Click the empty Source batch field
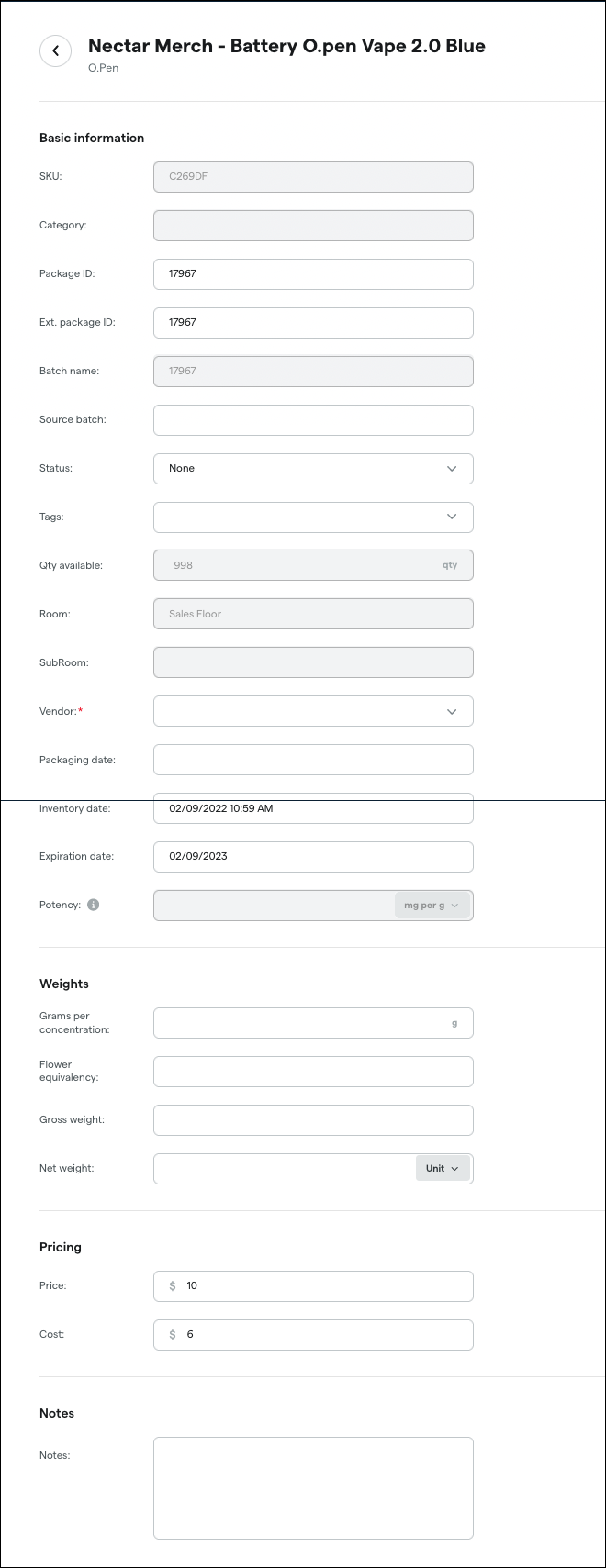Screen dimensions: 606x1568 pyautogui.click(x=313, y=419)
